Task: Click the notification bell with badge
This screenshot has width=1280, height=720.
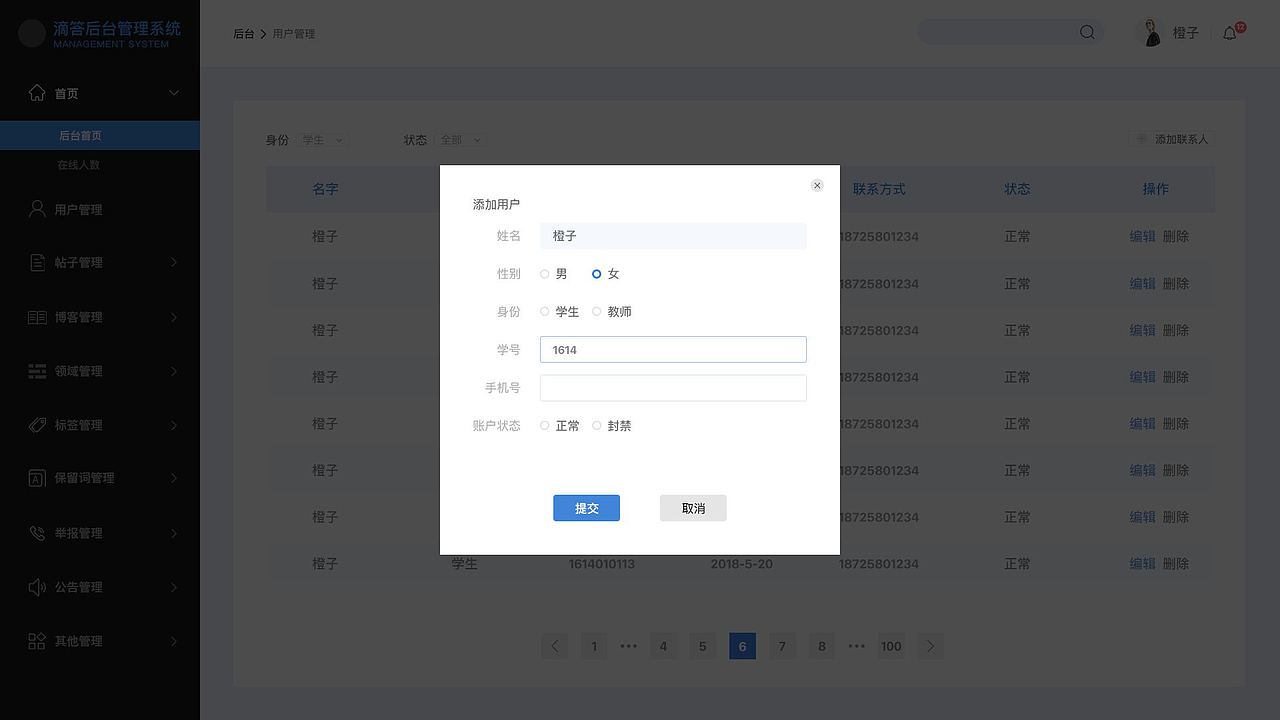Action: (x=1230, y=32)
